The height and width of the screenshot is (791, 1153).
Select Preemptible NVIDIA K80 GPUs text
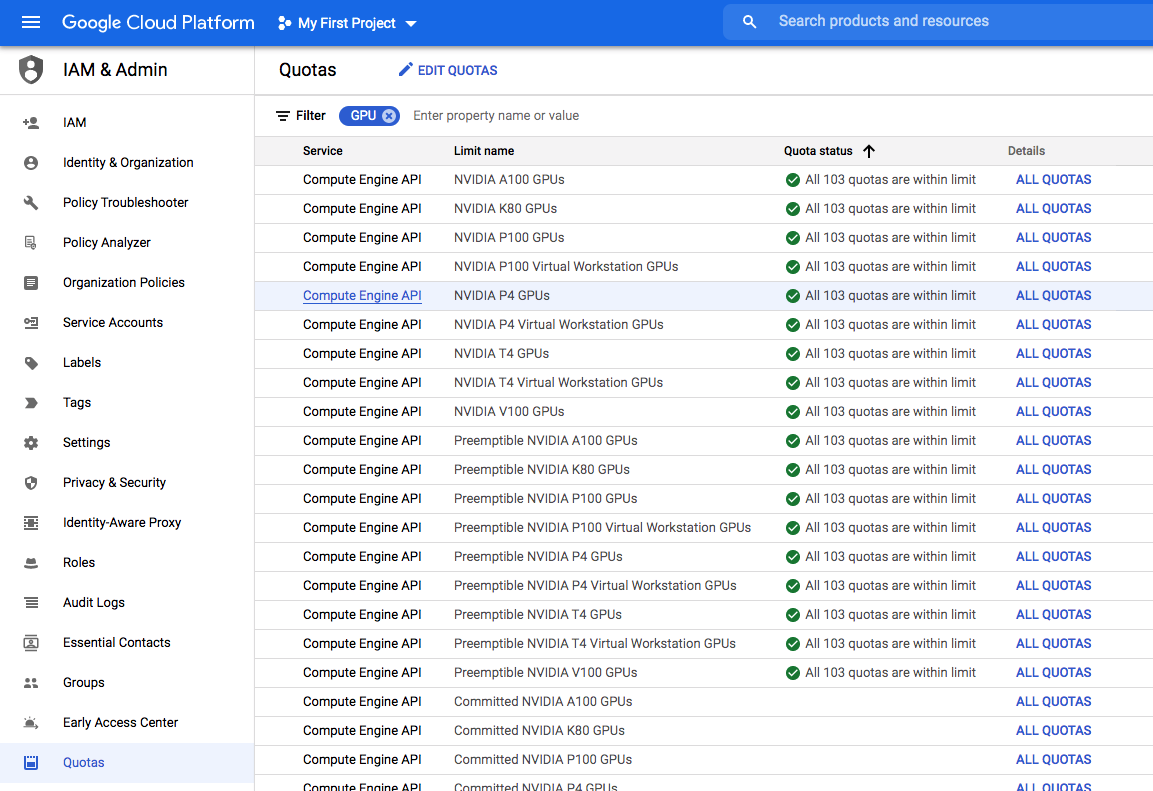coord(542,470)
